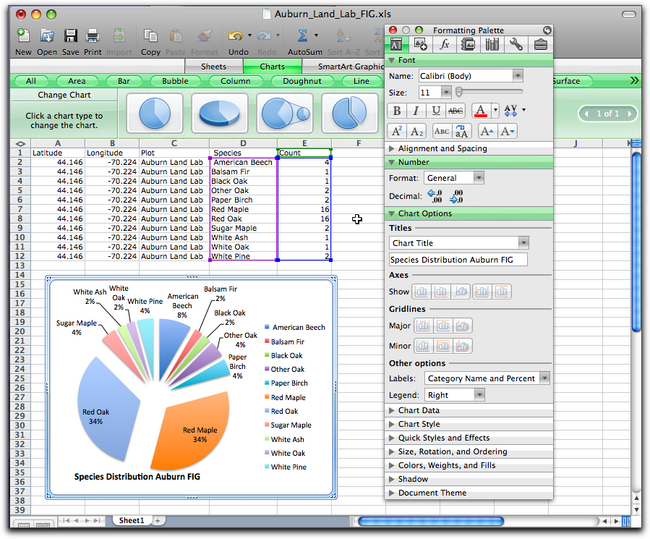Click the AutoSum sigma icon
This screenshot has width=650, height=539.
(304, 37)
